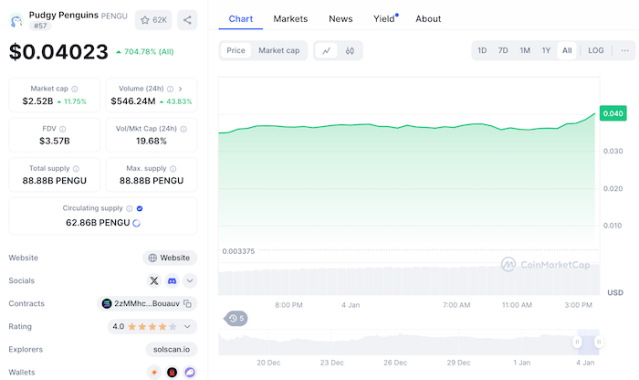
Task: Open chart more options ellipsis menu
Action: coord(625,51)
